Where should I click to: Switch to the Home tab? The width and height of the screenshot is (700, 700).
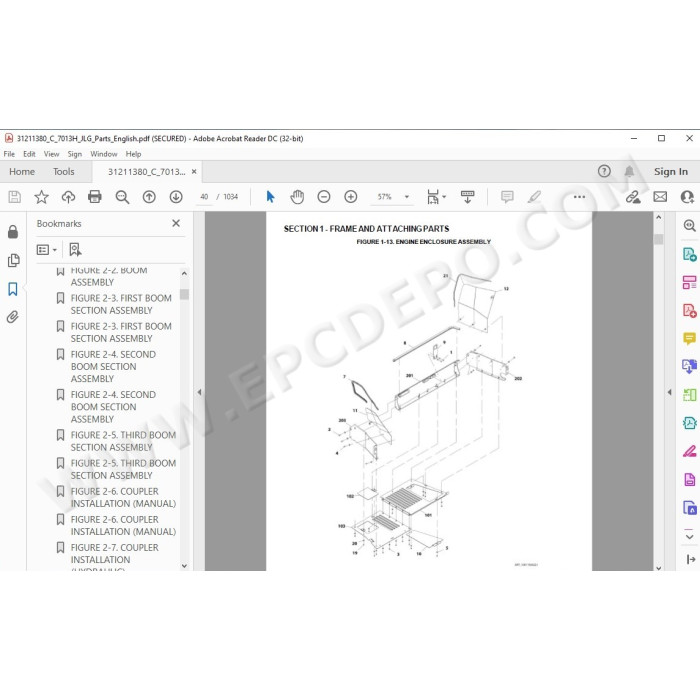(22, 171)
